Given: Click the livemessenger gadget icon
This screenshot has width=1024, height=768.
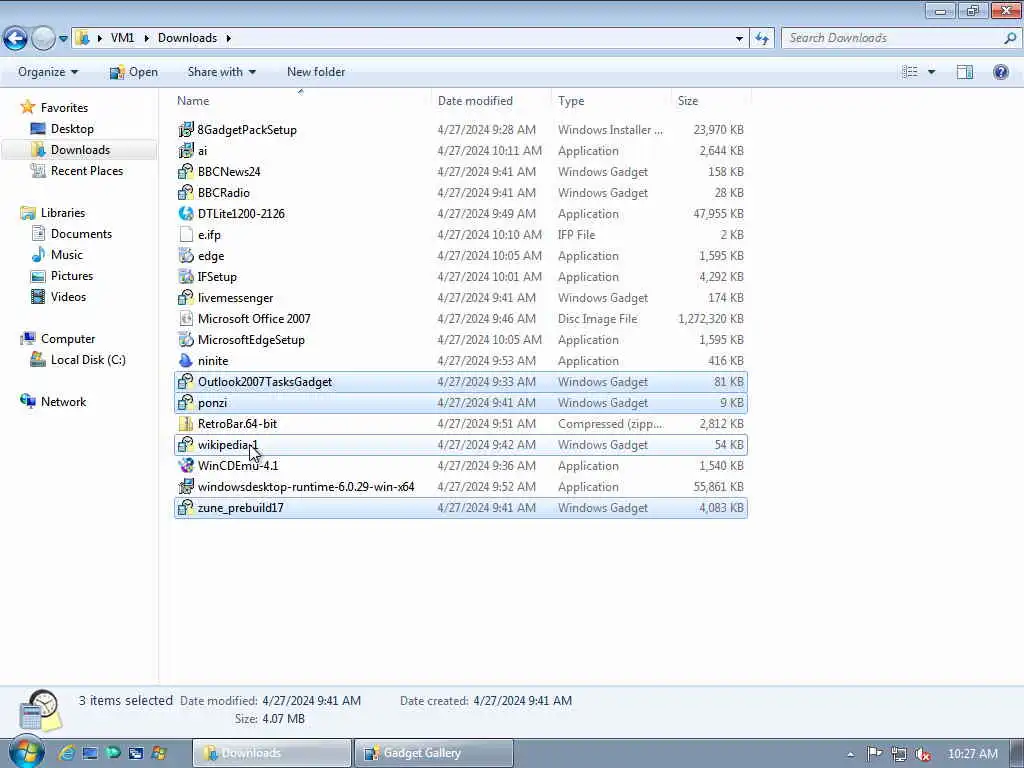Looking at the screenshot, I should click(186, 297).
